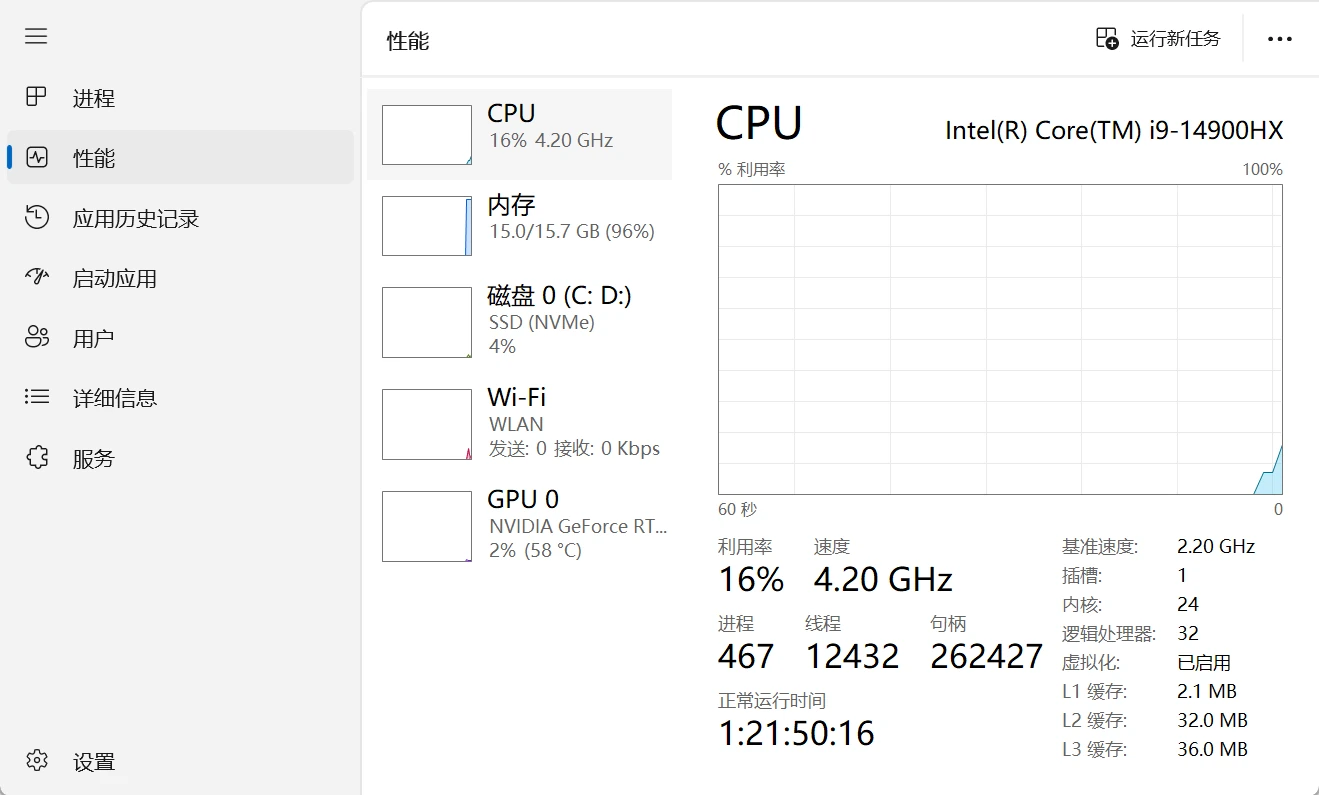Click the NVIDIA GeForce RT... label
This screenshot has height=795, width=1319.
(578, 526)
